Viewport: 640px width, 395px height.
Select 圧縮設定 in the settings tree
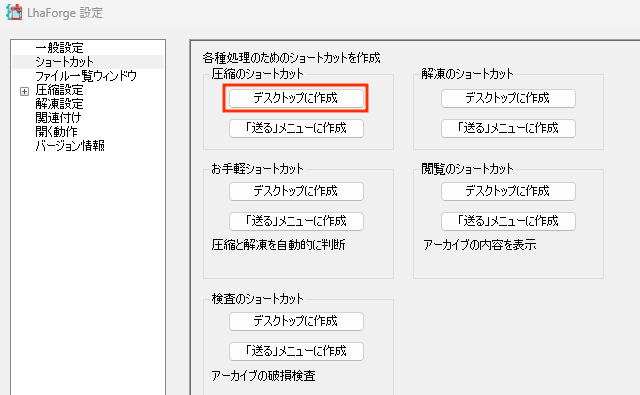point(59,90)
